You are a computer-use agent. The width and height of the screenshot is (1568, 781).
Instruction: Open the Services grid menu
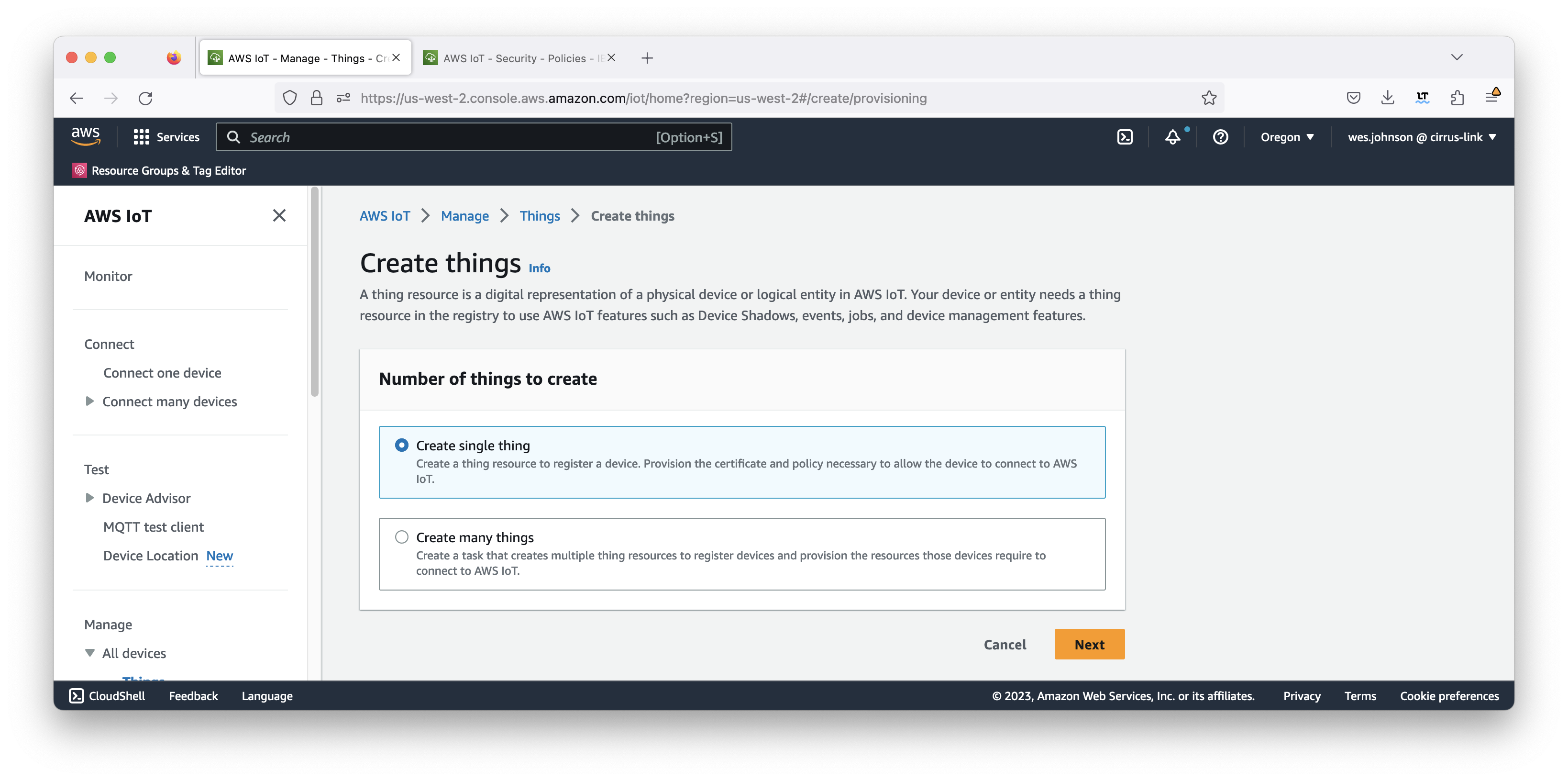(166, 137)
